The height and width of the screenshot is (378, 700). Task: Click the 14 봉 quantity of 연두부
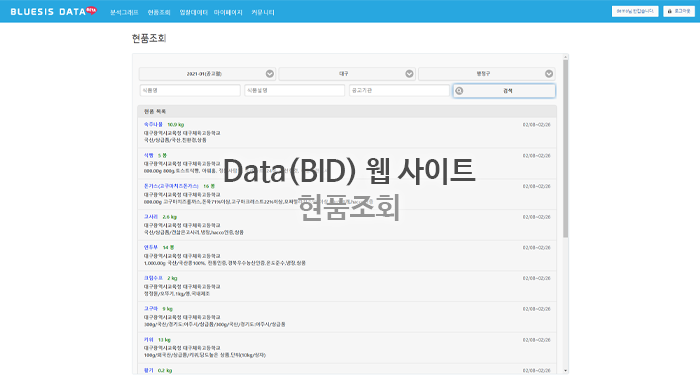(168, 247)
